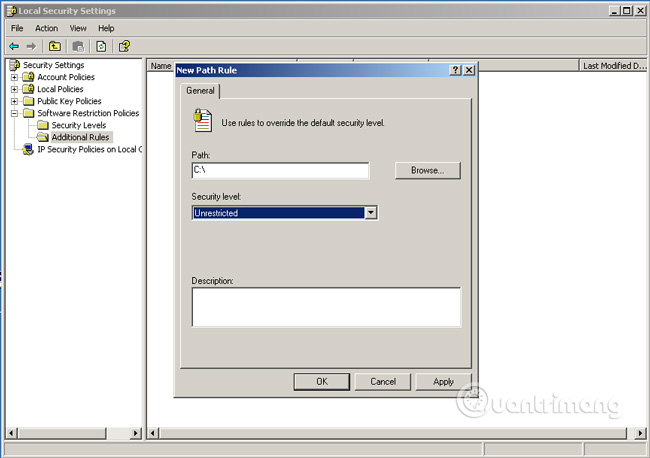Click the Additional Rules folder icon
Image resolution: width=650 pixels, height=458 pixels.
(43, 137)
